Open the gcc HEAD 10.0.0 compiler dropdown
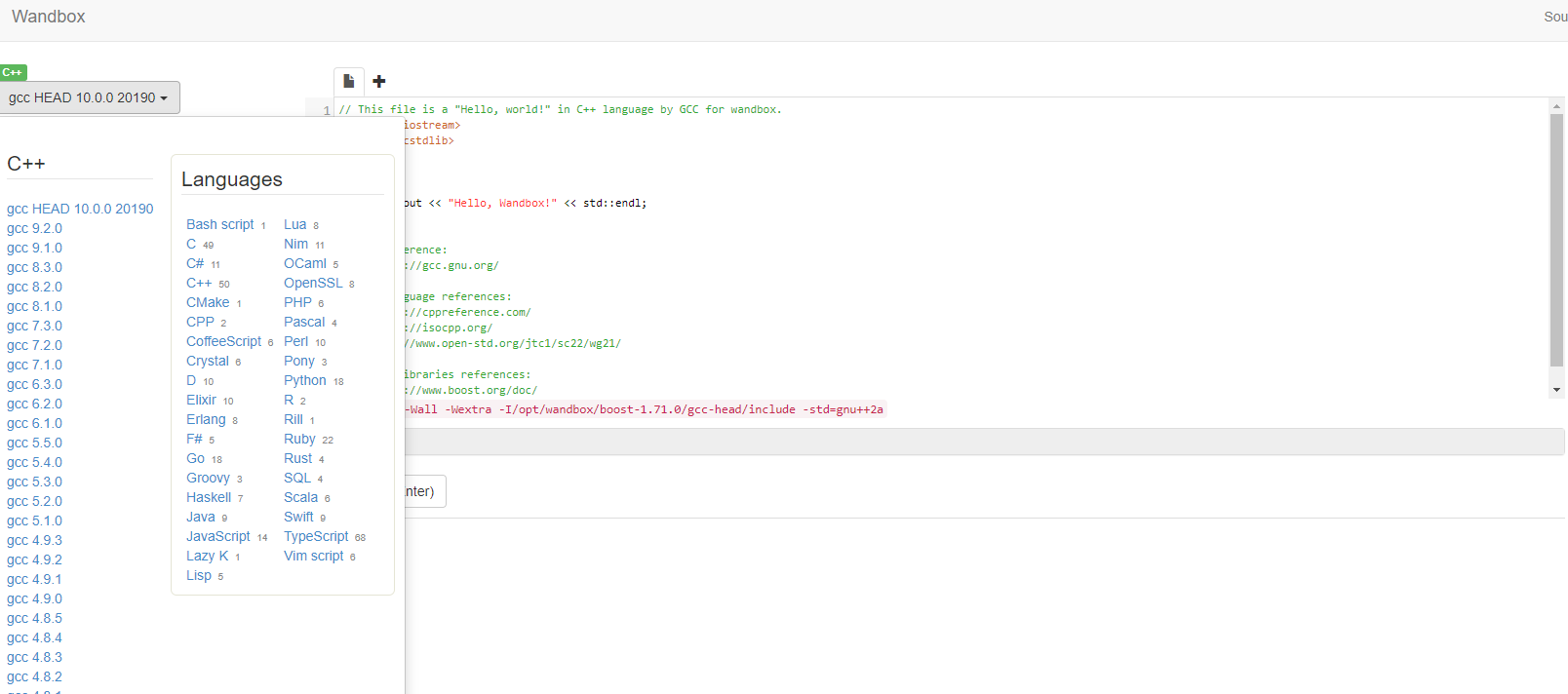 point(89,97)
